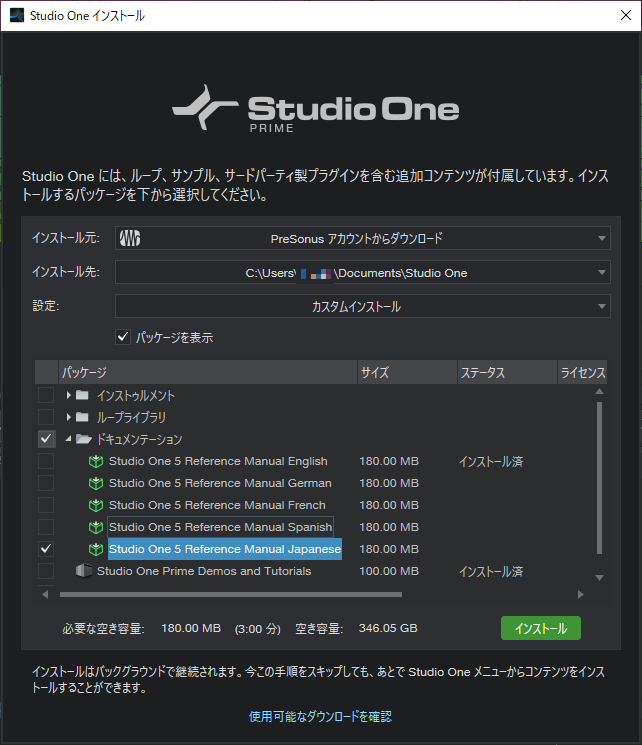
Task: Click package icon for Reference Manual French
Action: (96, 505)
